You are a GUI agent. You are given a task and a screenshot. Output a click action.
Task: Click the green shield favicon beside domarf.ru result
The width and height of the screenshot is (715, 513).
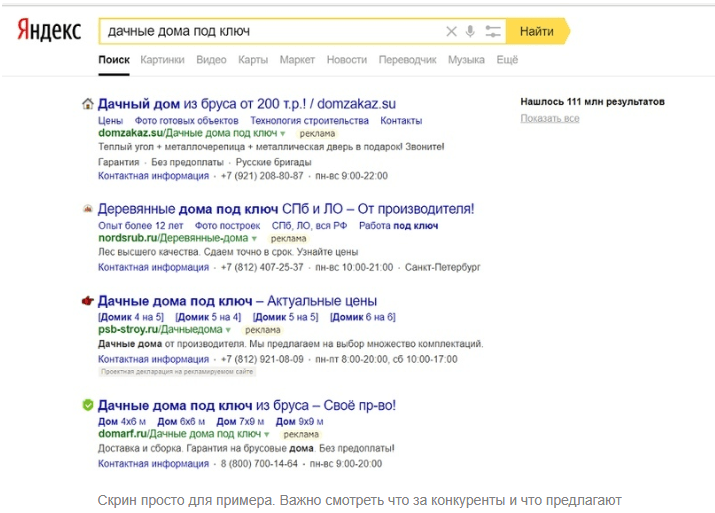click(88, 405)
